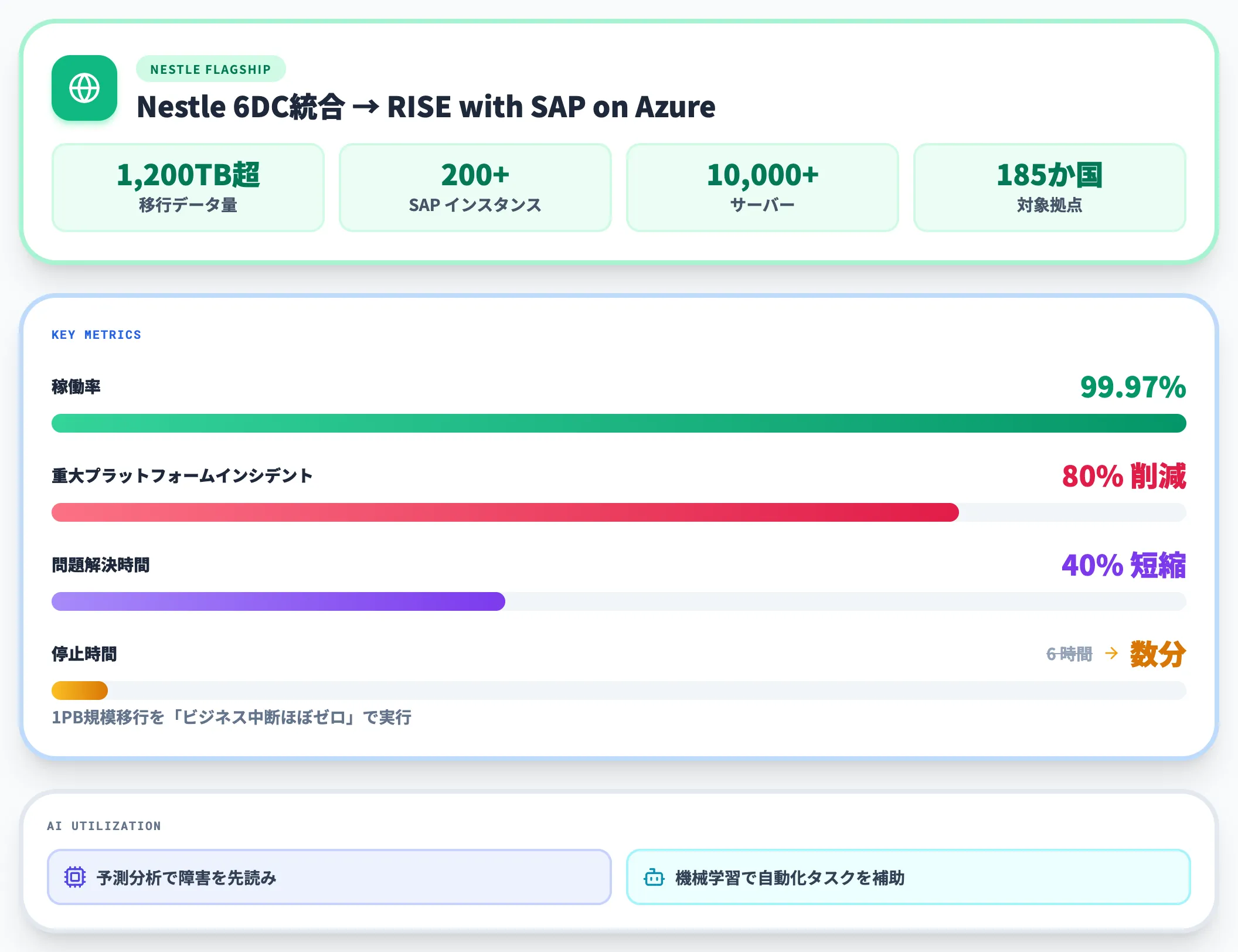
Task: Click the 80% 削減 value
Action: [x=1124, y=476]
